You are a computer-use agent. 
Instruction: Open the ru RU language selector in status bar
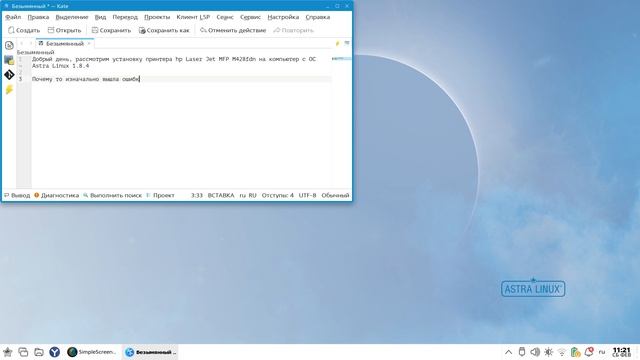pyautogui.click(x=248, y=196)
